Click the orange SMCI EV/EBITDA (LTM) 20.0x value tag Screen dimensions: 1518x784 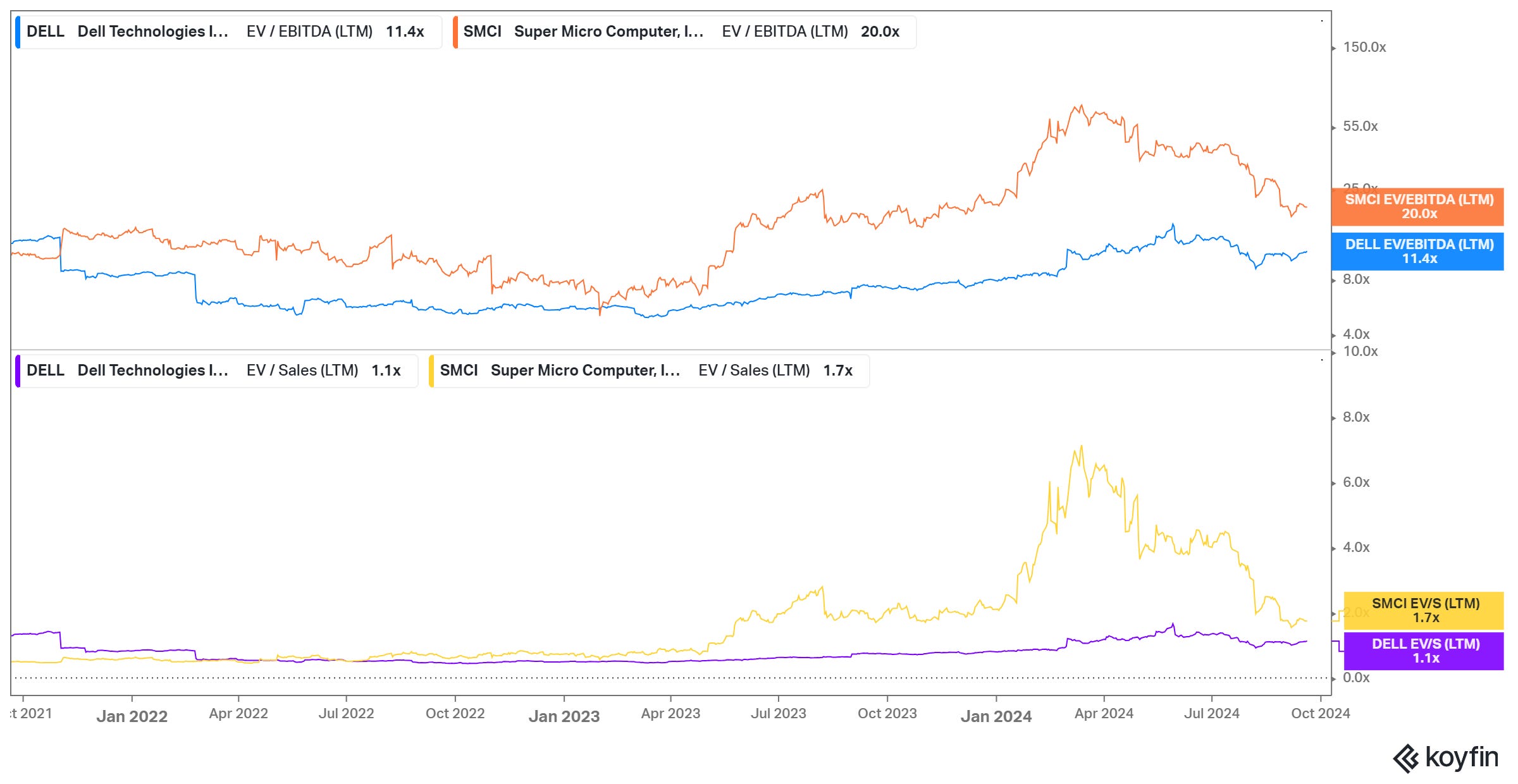(1418, 207)
